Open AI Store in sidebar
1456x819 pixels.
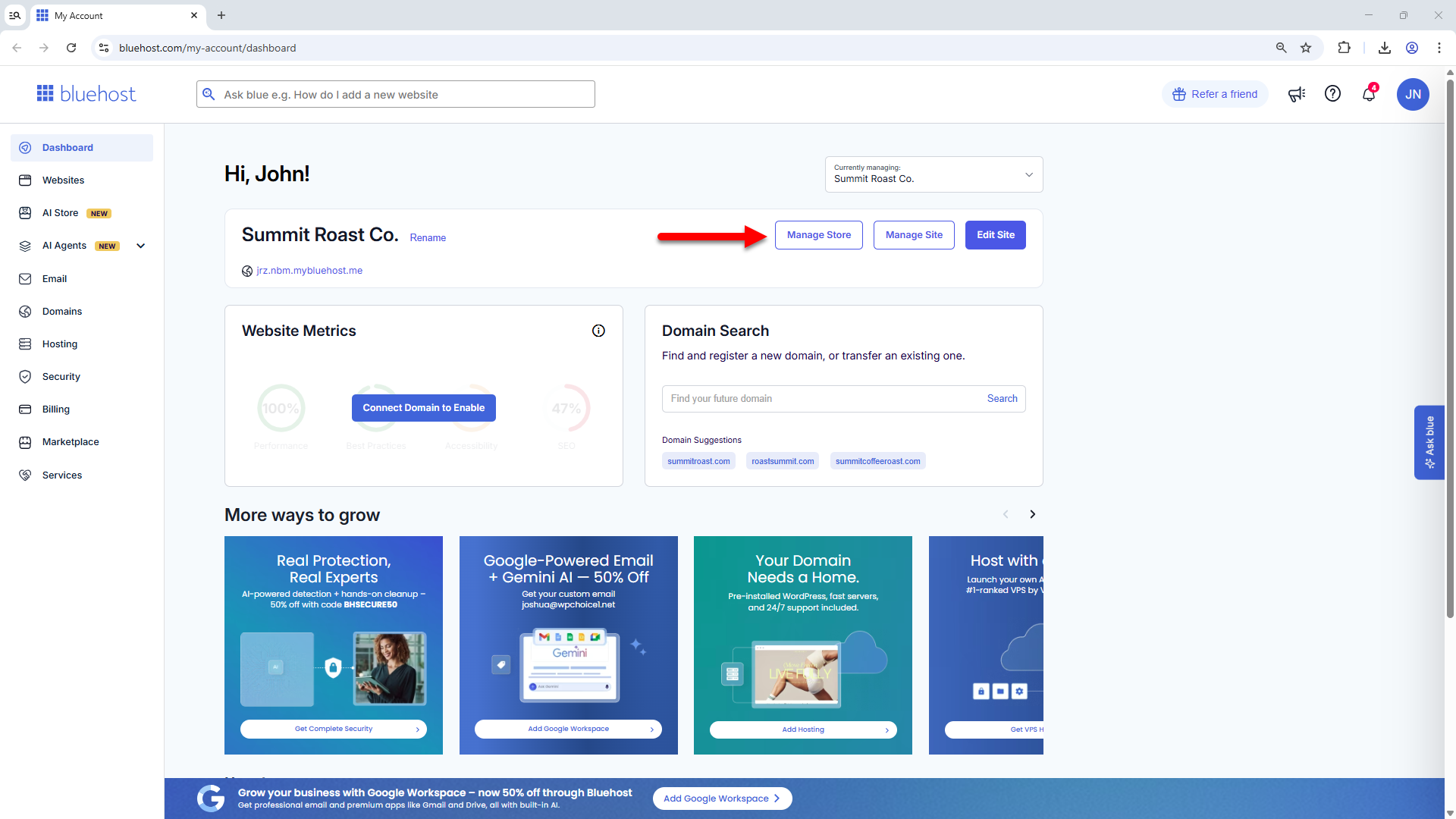click(82, 213)
